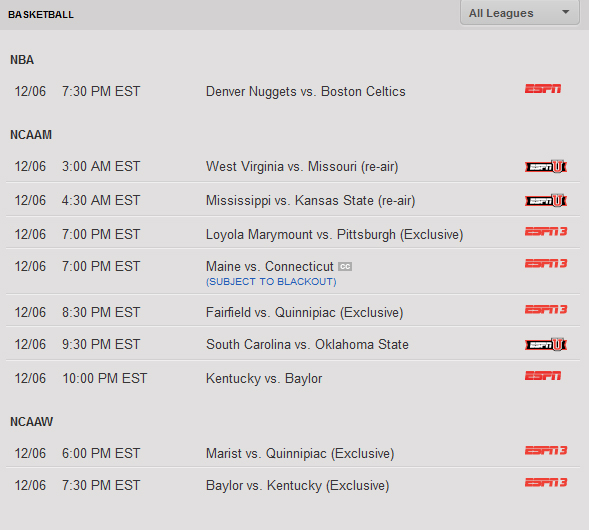
Task: Click ESPN3 logo for Maine vs. Connecticut
Action: (x=546, y=263)
